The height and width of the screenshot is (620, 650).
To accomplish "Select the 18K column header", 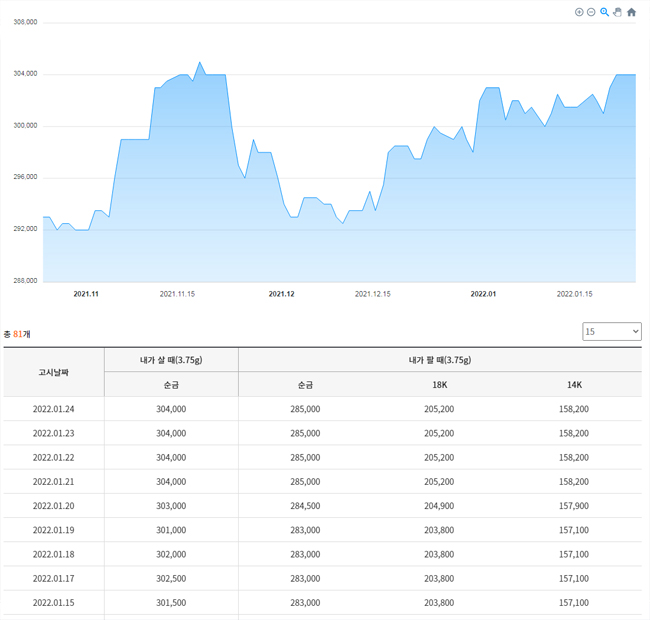I will [439, 384].
